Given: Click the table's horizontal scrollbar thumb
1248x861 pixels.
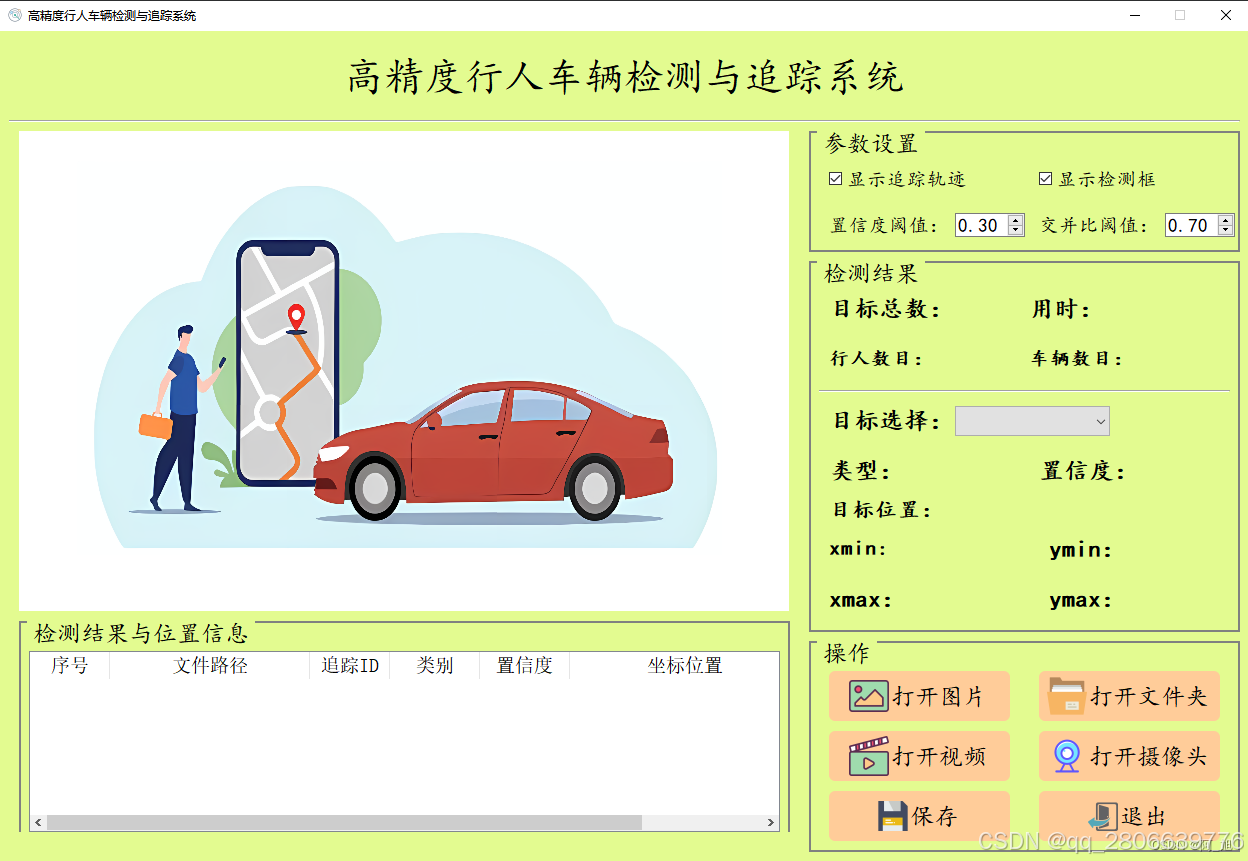Looking at the screenshot, I should (x=344, y=822).
